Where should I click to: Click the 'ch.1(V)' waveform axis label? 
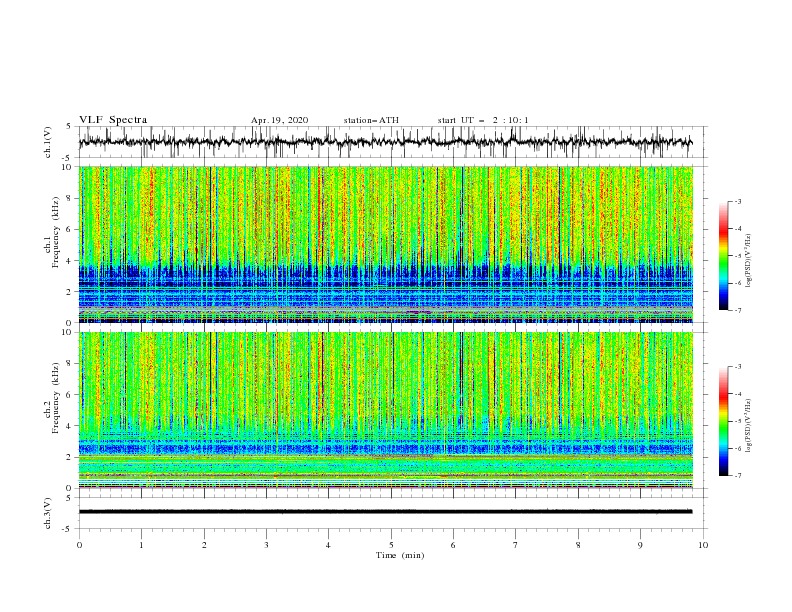point(48,142)
